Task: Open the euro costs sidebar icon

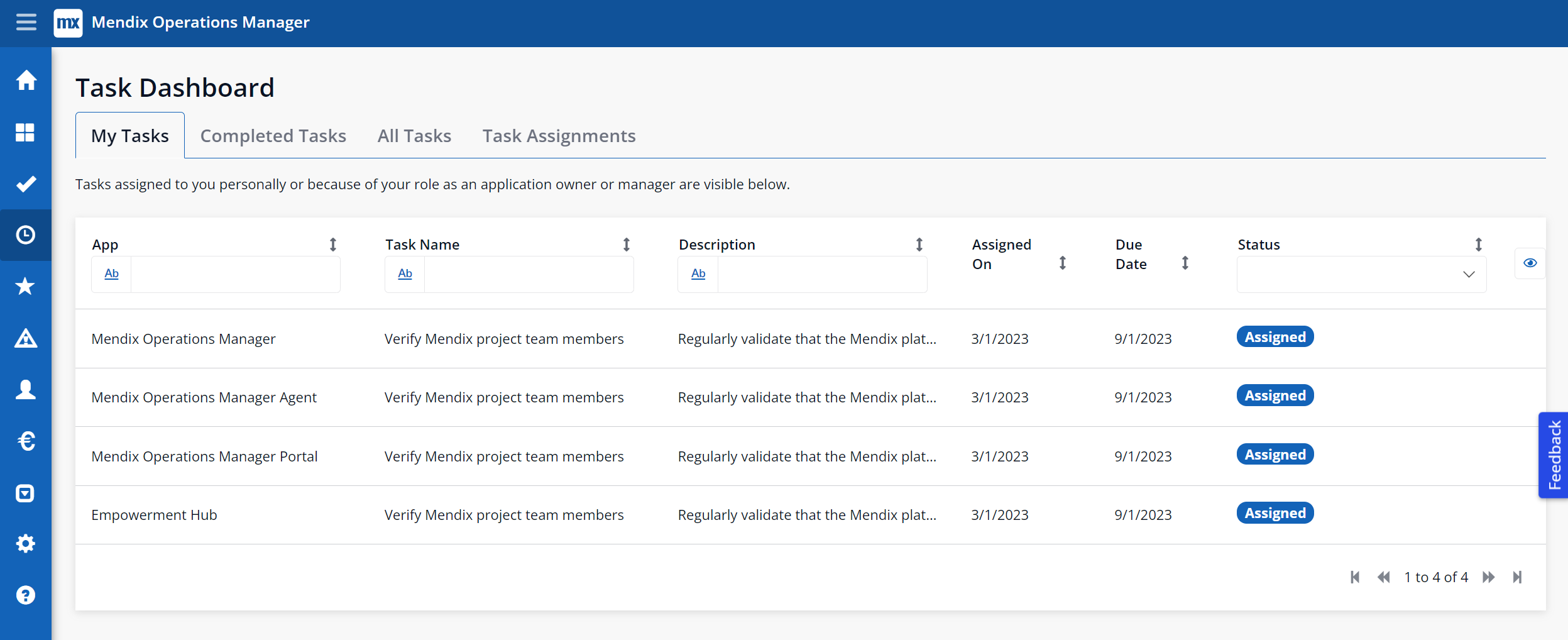Action: (x=26, y=441)
